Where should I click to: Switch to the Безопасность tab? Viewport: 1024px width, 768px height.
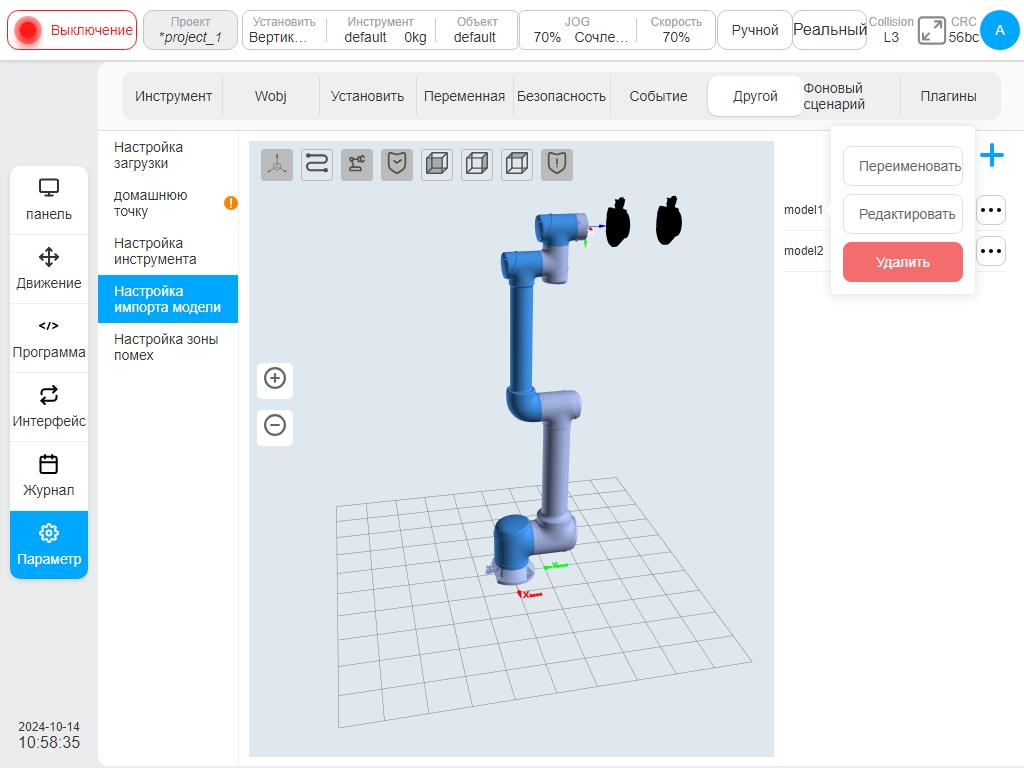[x=561, y=96]
